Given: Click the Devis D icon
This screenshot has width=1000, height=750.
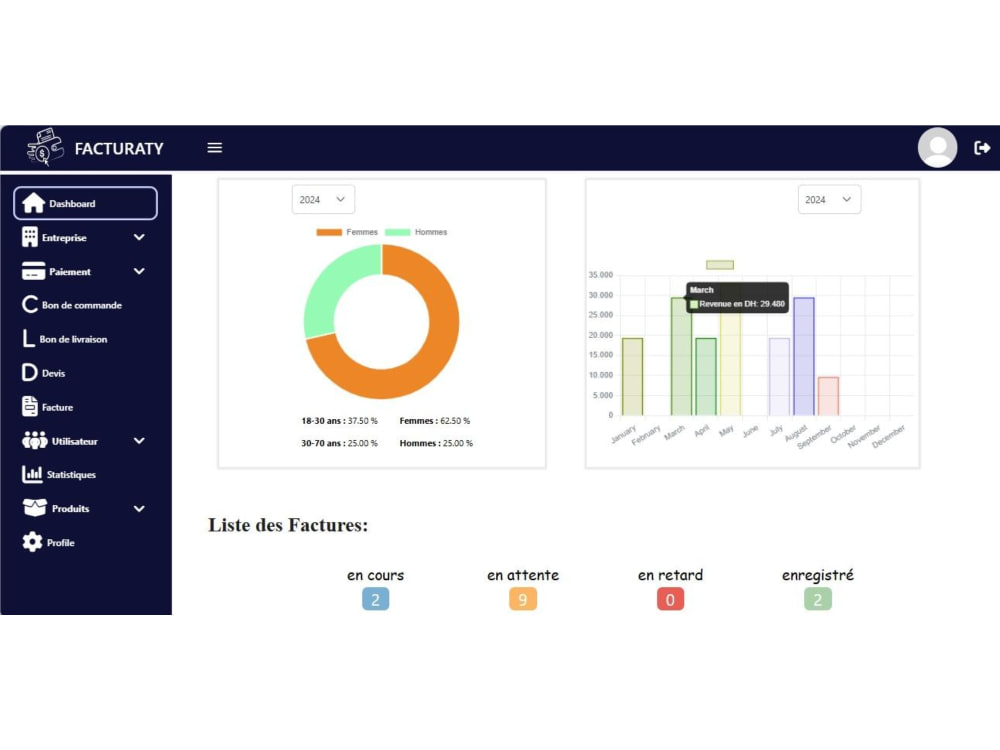Looking at the screenshot, I should [29, 372].
